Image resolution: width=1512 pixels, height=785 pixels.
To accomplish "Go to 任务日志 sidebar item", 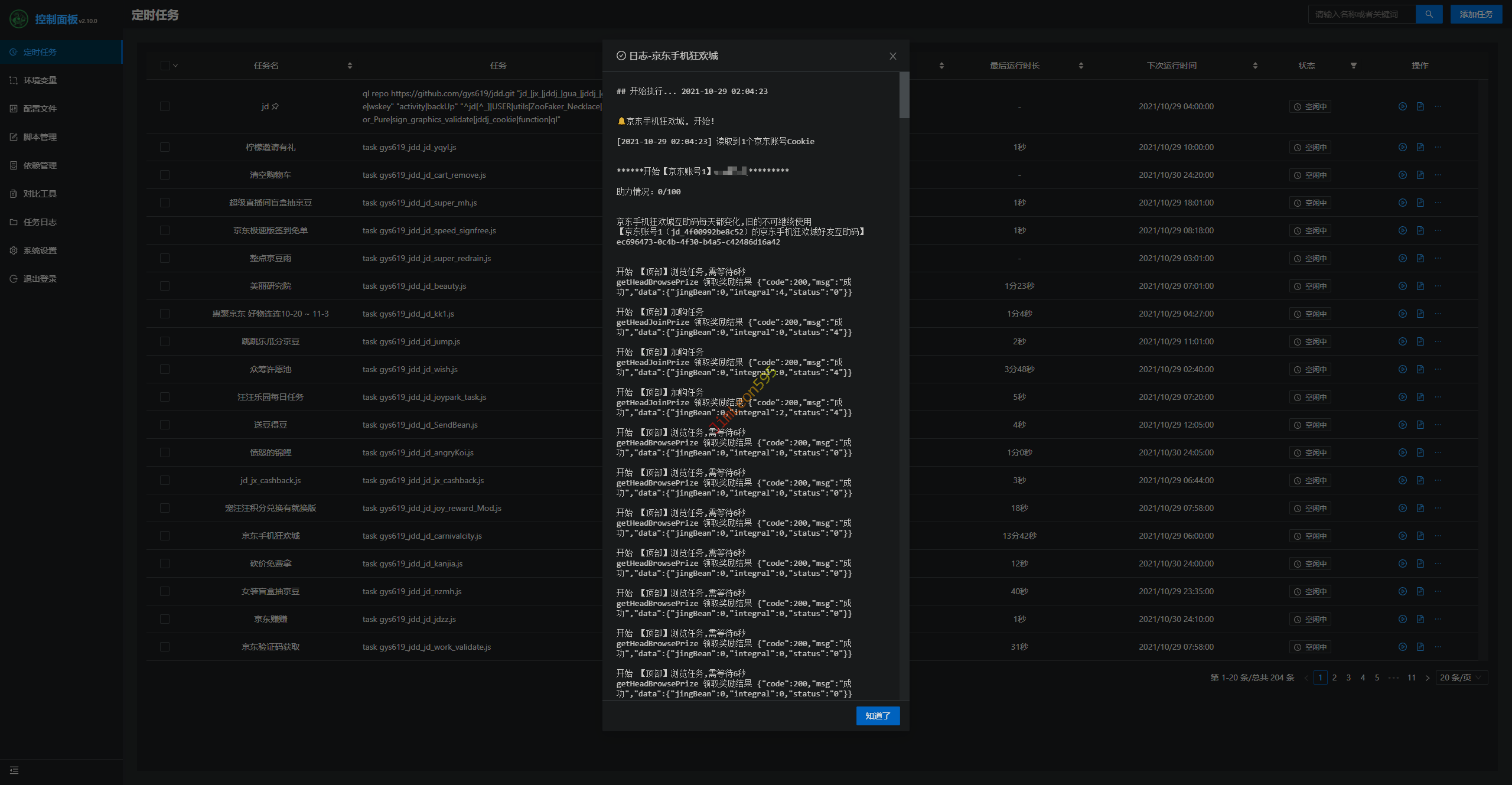I will (40, 222).
